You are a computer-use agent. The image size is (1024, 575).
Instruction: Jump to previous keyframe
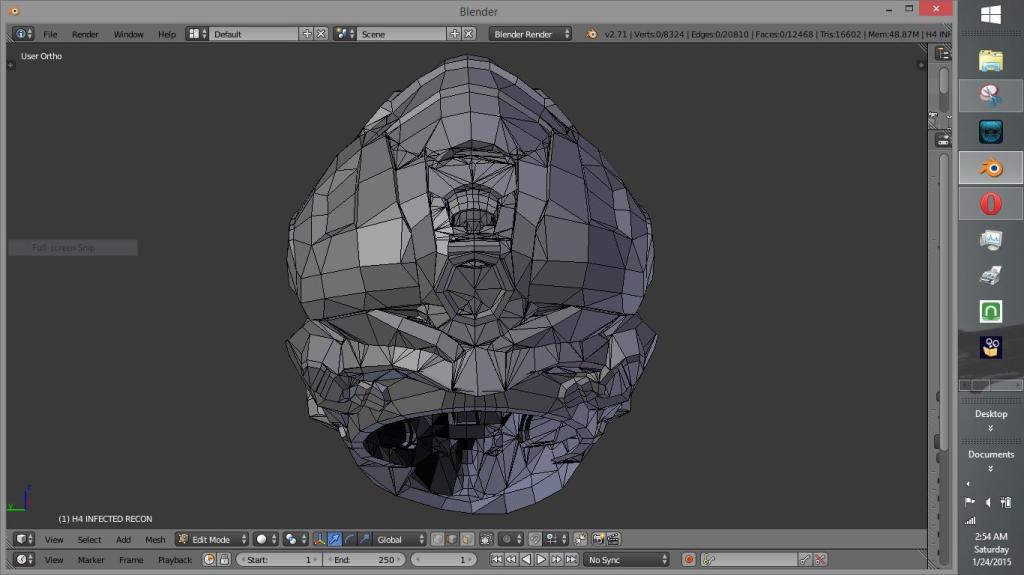click(x=511, y=559)
